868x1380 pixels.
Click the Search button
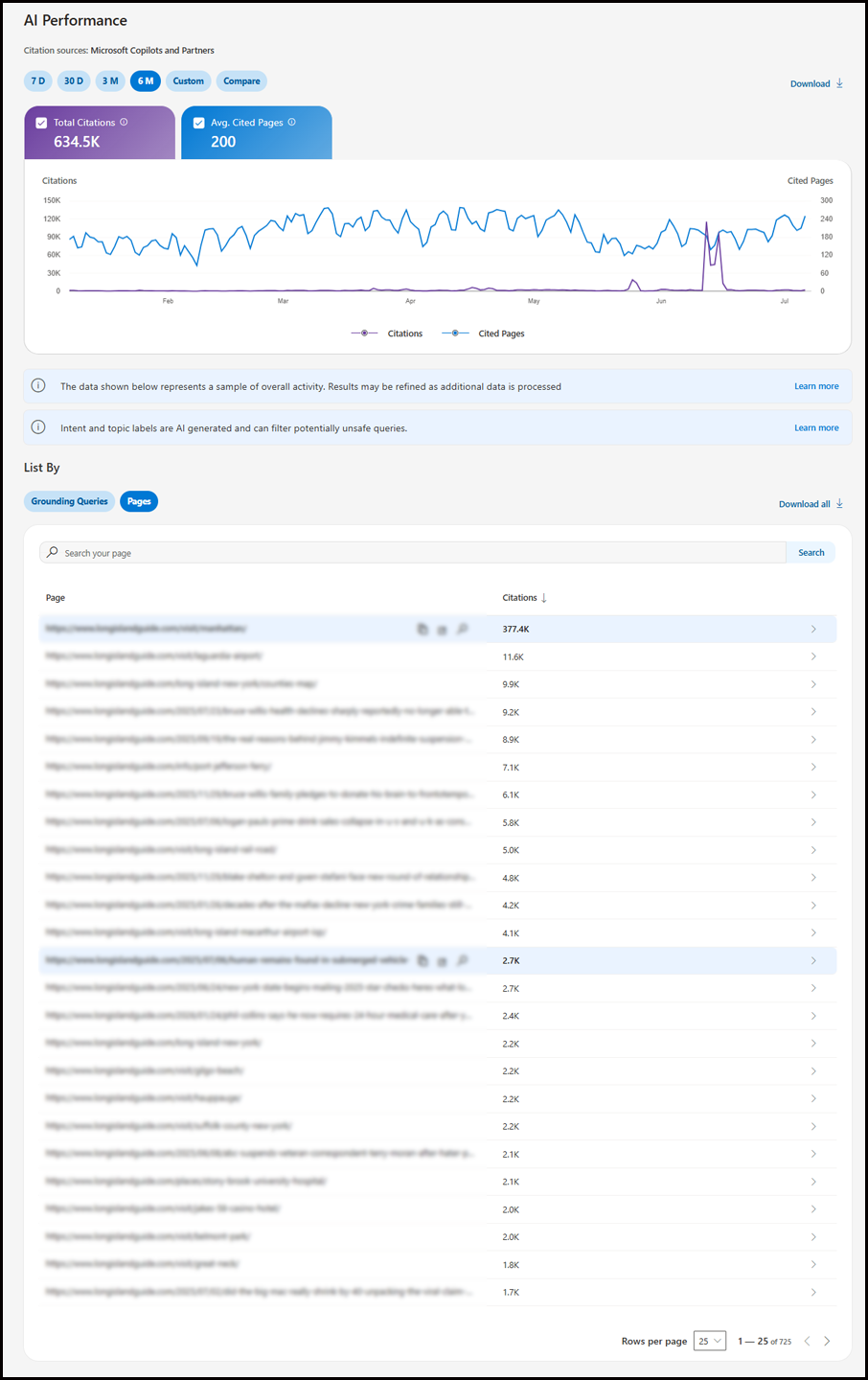pyautogui.click(x=811, y=552)
